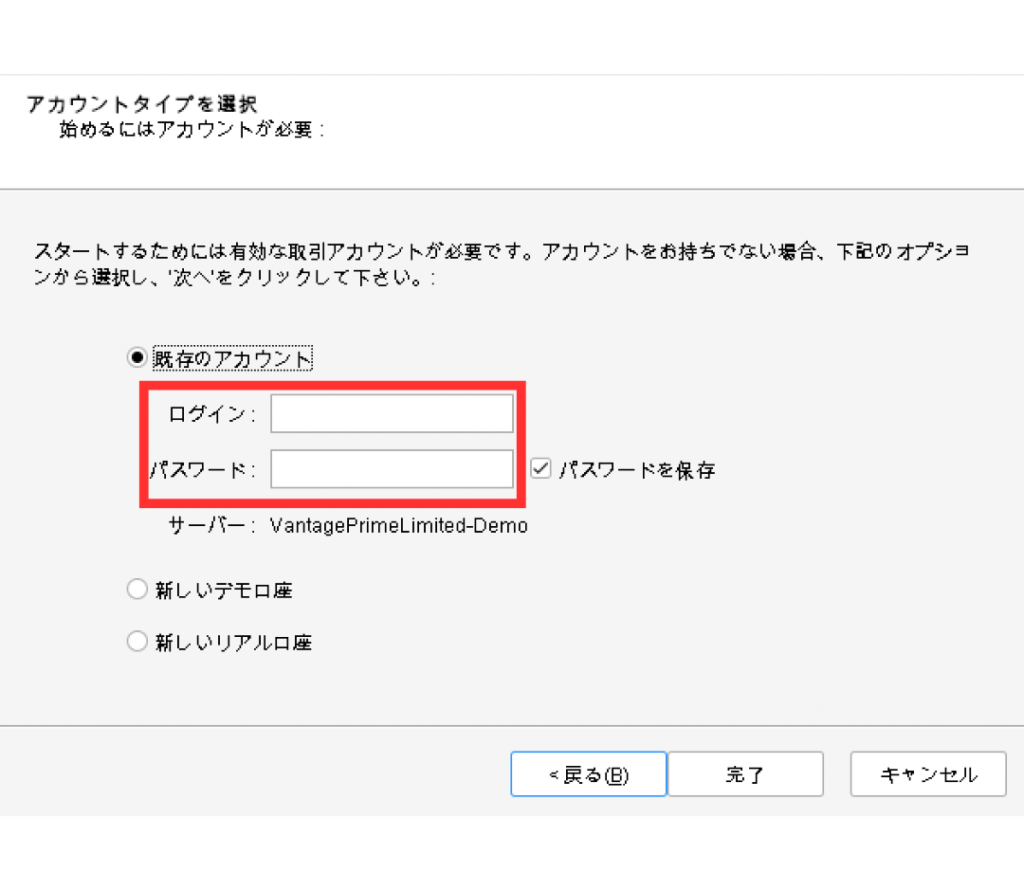Select the existing account login option

(137, 357)
